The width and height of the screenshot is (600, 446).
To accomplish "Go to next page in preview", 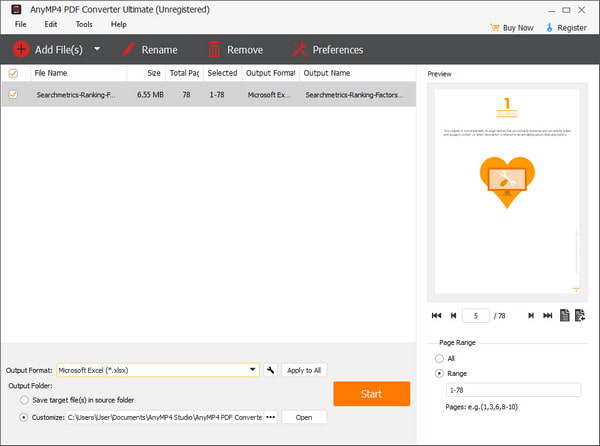I will click(x=531, y=316).
